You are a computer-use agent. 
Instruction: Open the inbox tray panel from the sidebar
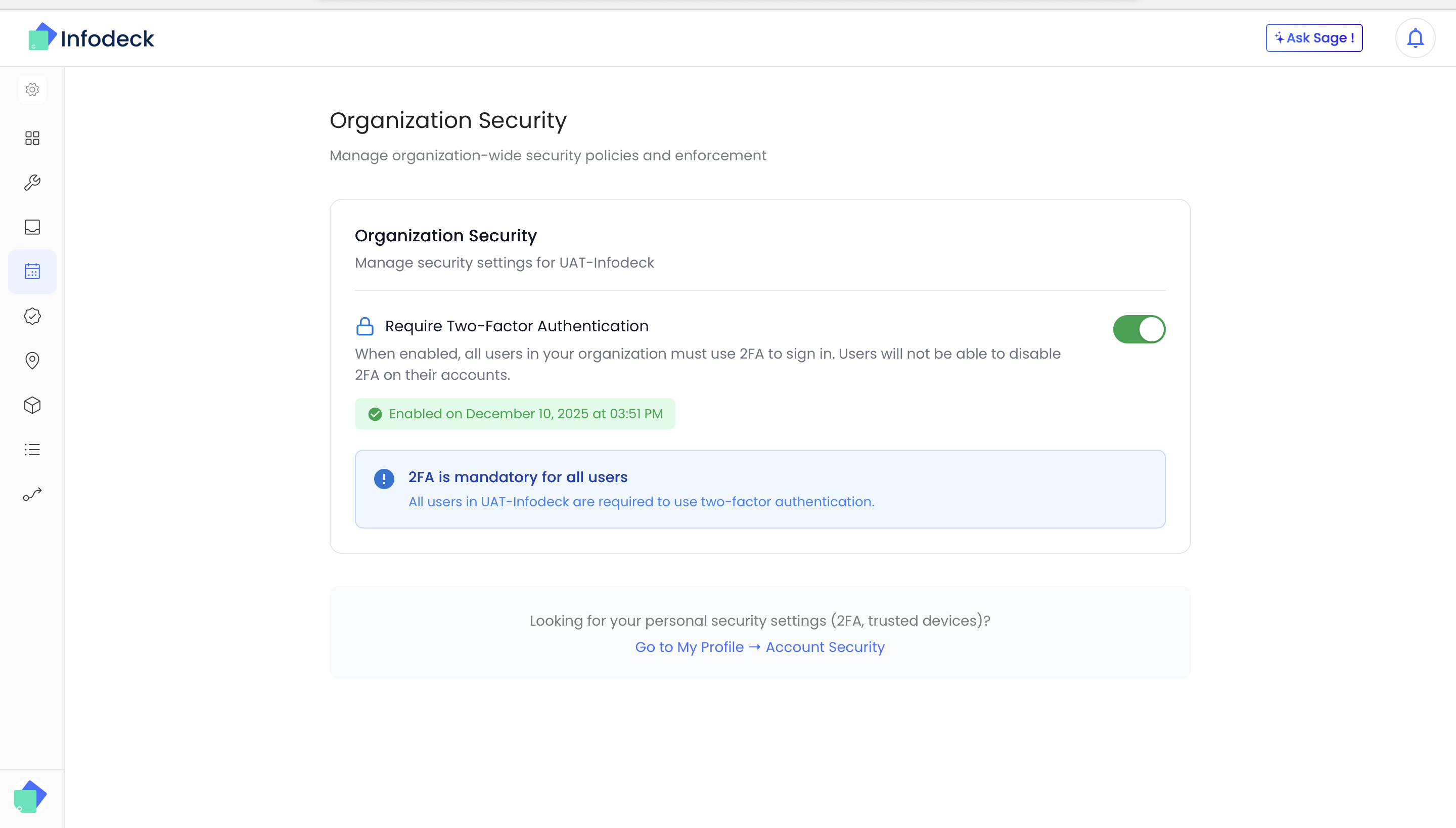pyautogui.click(x=32, y=227)
